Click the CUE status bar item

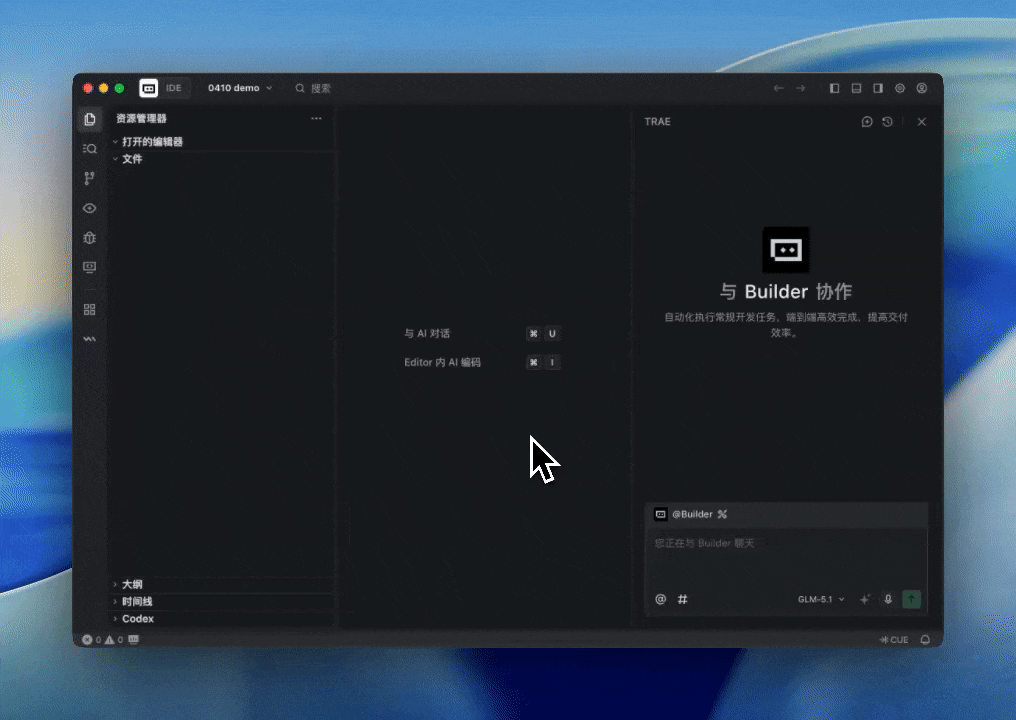pyautogui.click(x=894, y=640)
